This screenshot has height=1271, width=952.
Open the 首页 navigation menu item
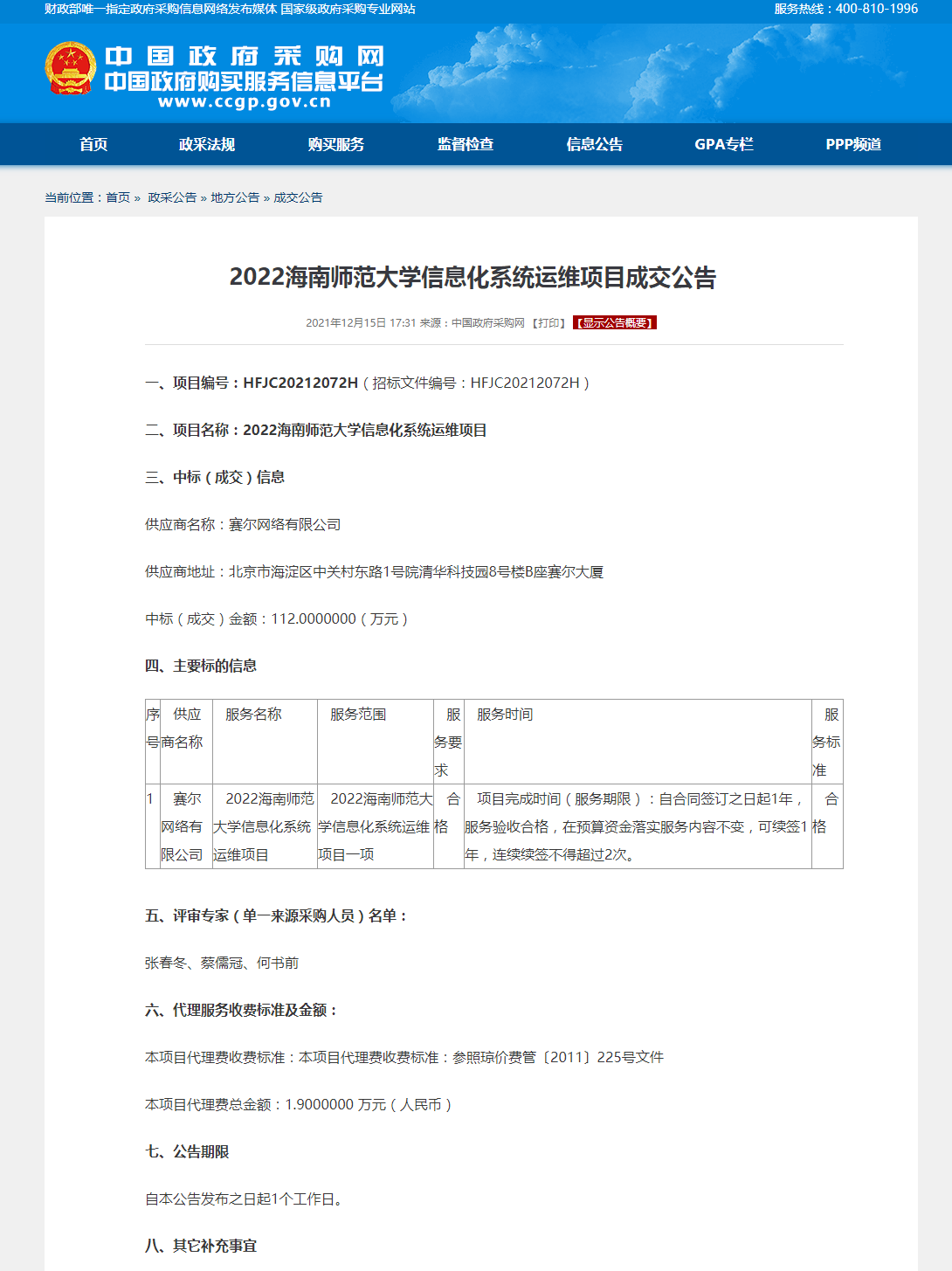pyautogui.click(x=93, y=144)
